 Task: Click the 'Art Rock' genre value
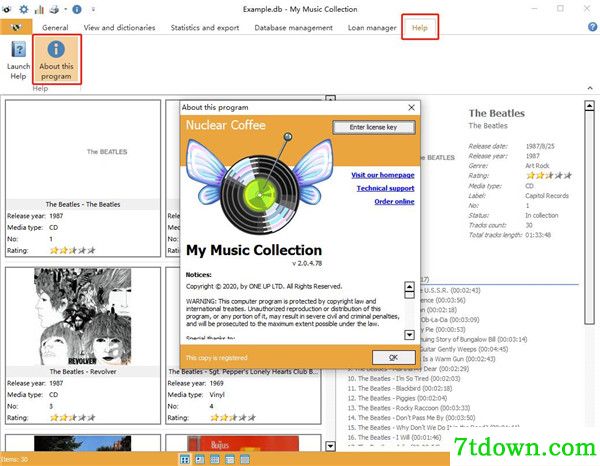537,166
